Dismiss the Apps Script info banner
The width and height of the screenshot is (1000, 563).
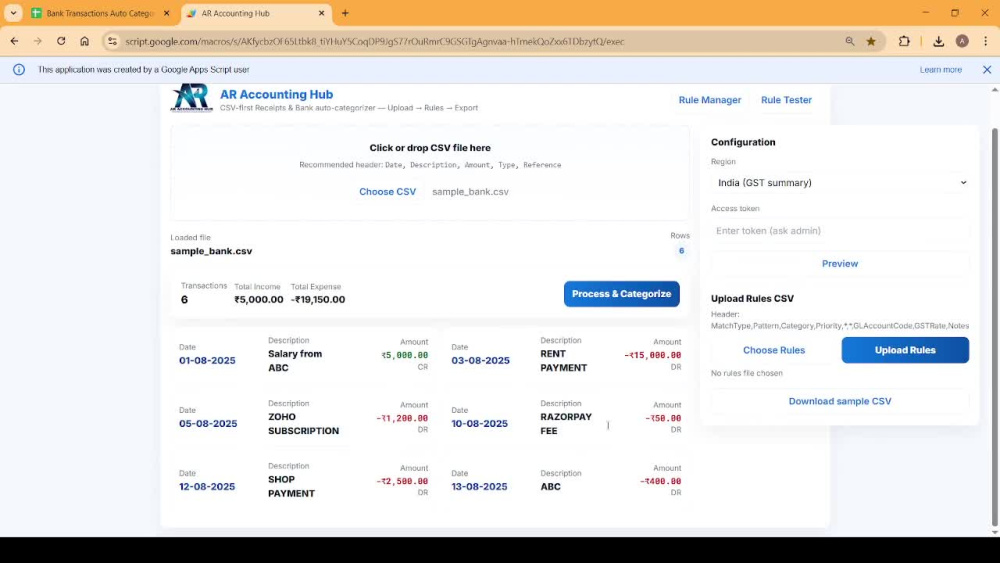click(987, 69)
